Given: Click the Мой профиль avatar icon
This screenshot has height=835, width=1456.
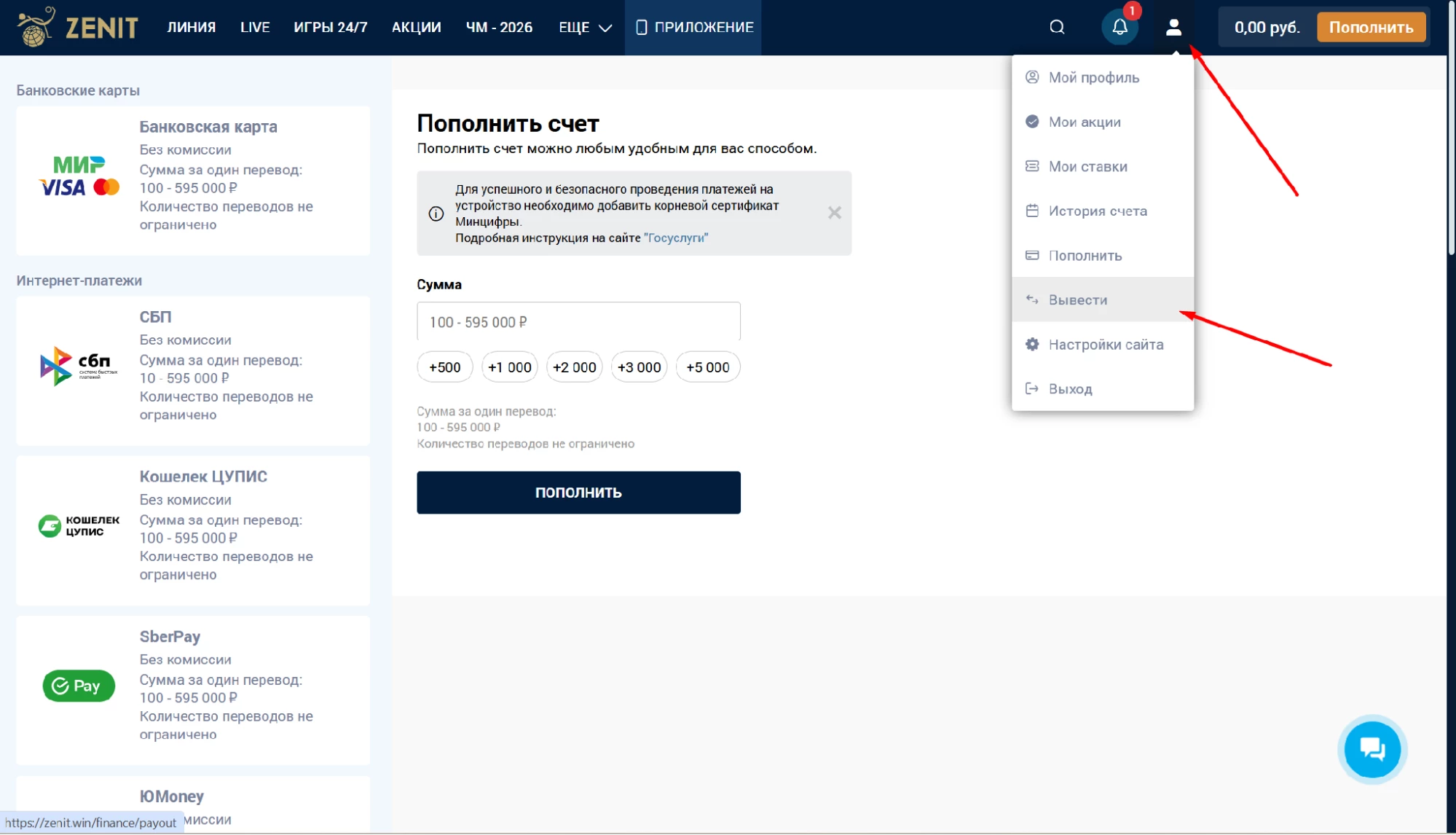Looking at the screenshot, I should (x=1032, y=77).
